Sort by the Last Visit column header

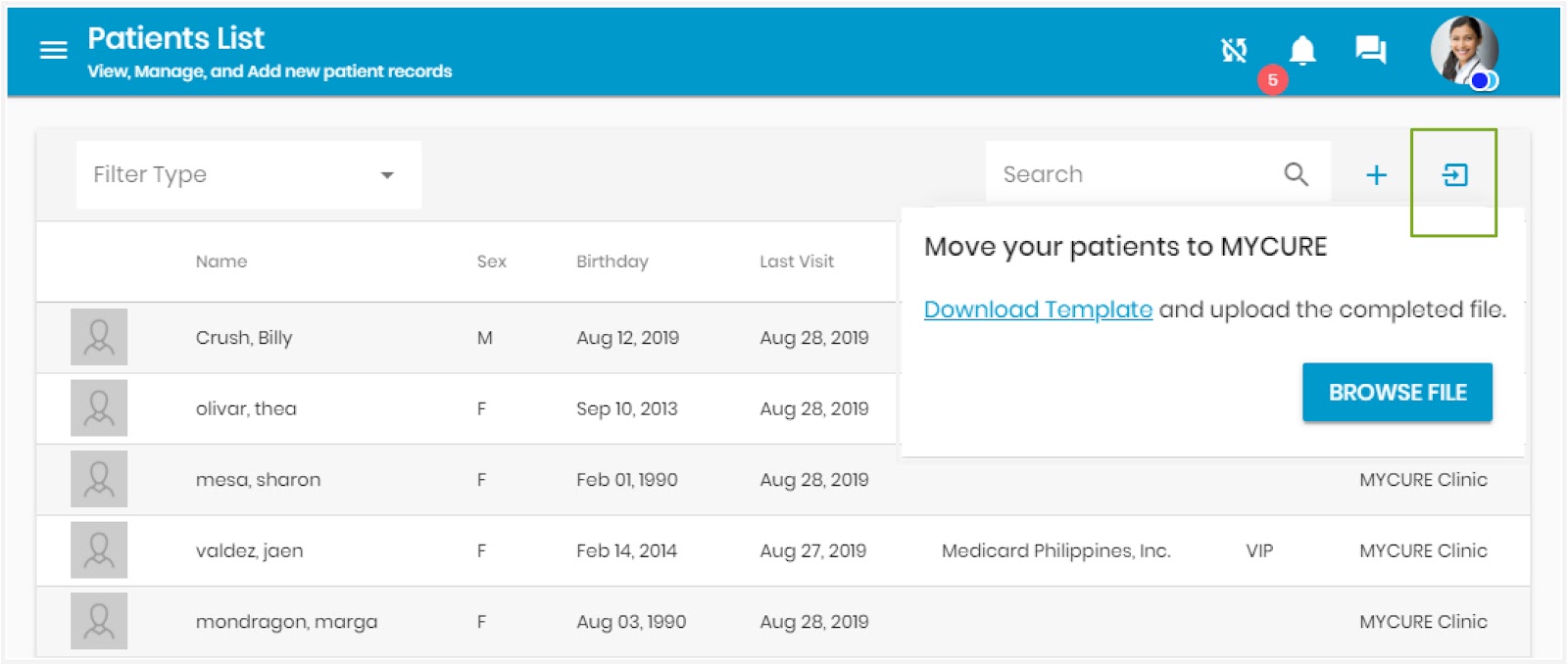797,261
